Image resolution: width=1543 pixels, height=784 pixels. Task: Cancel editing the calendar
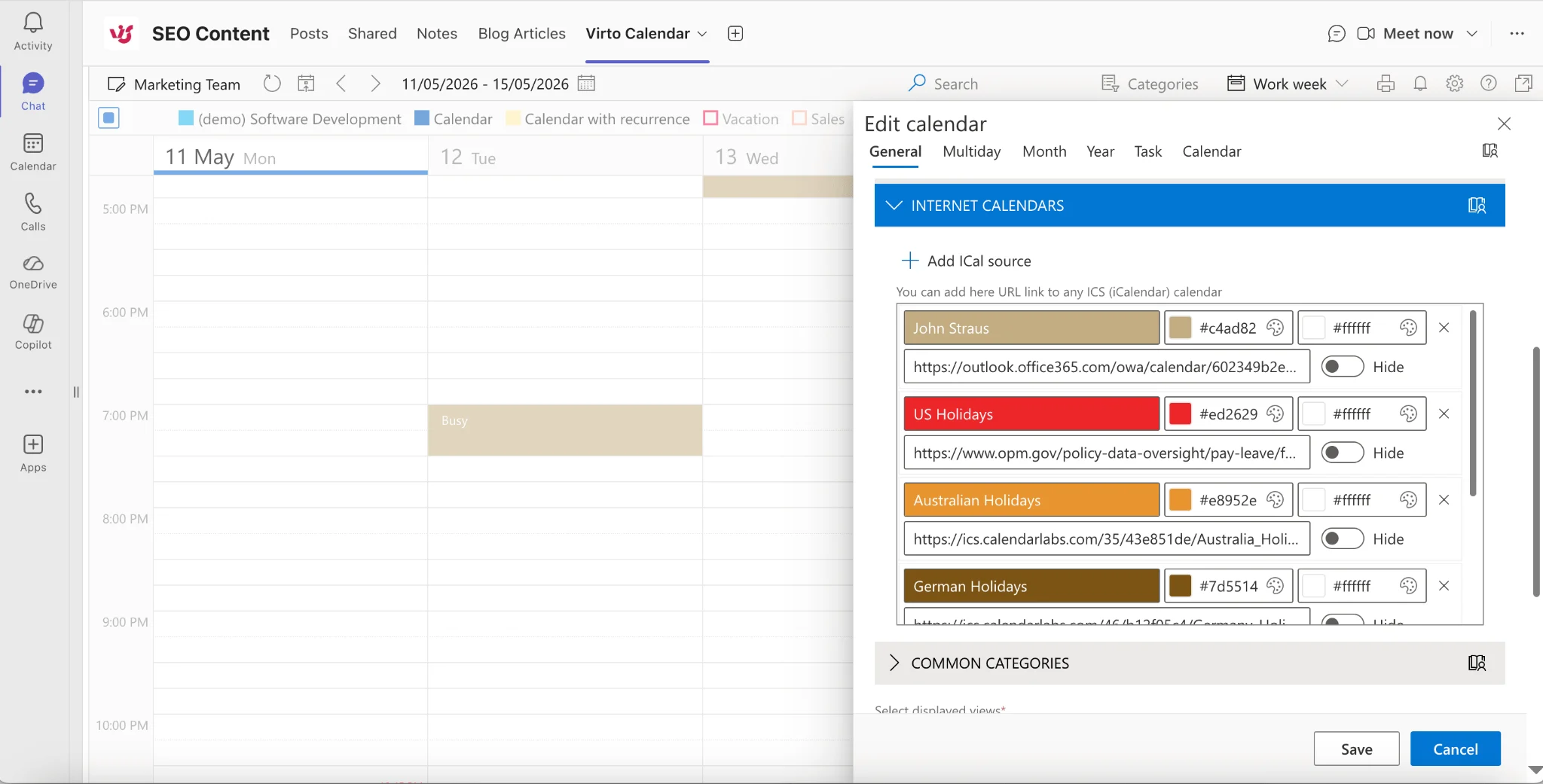tap(1455, 749)
